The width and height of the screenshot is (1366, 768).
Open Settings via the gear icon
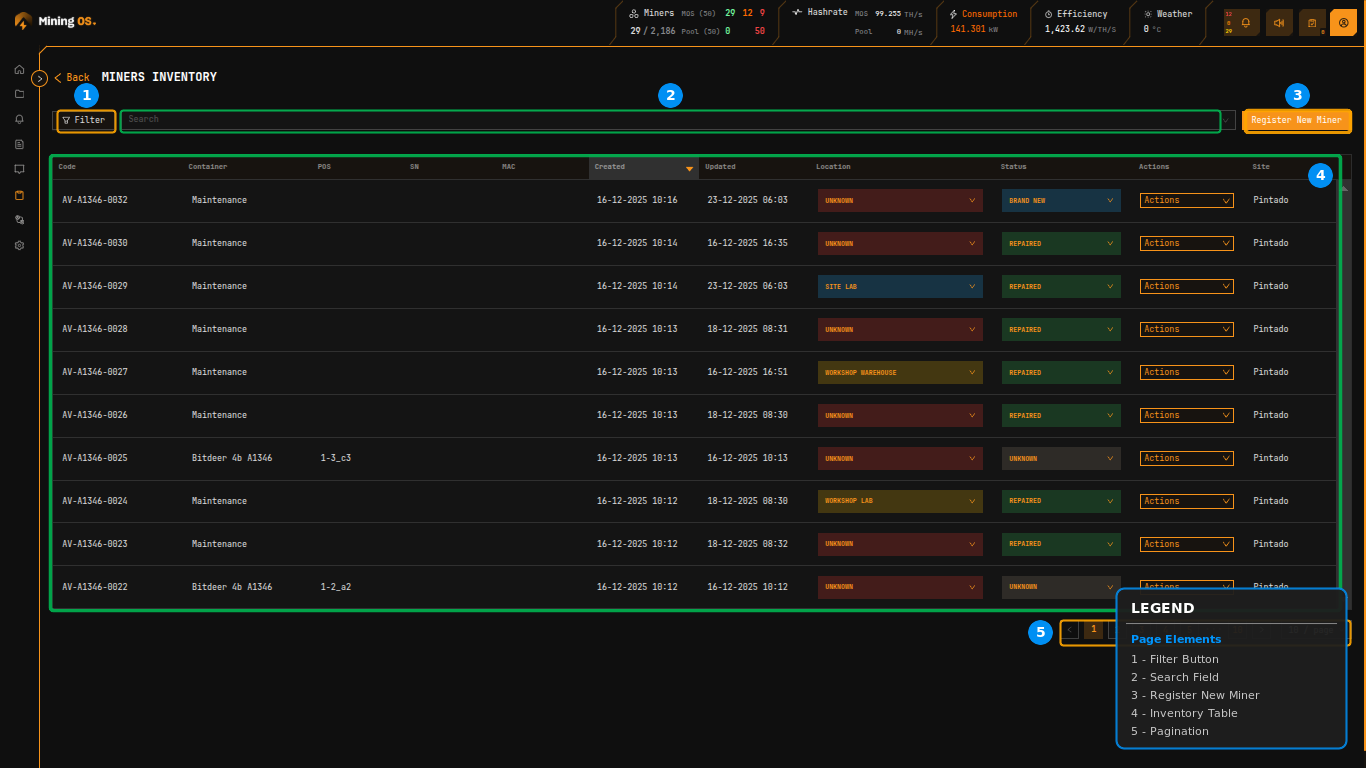tap(18, 245)
